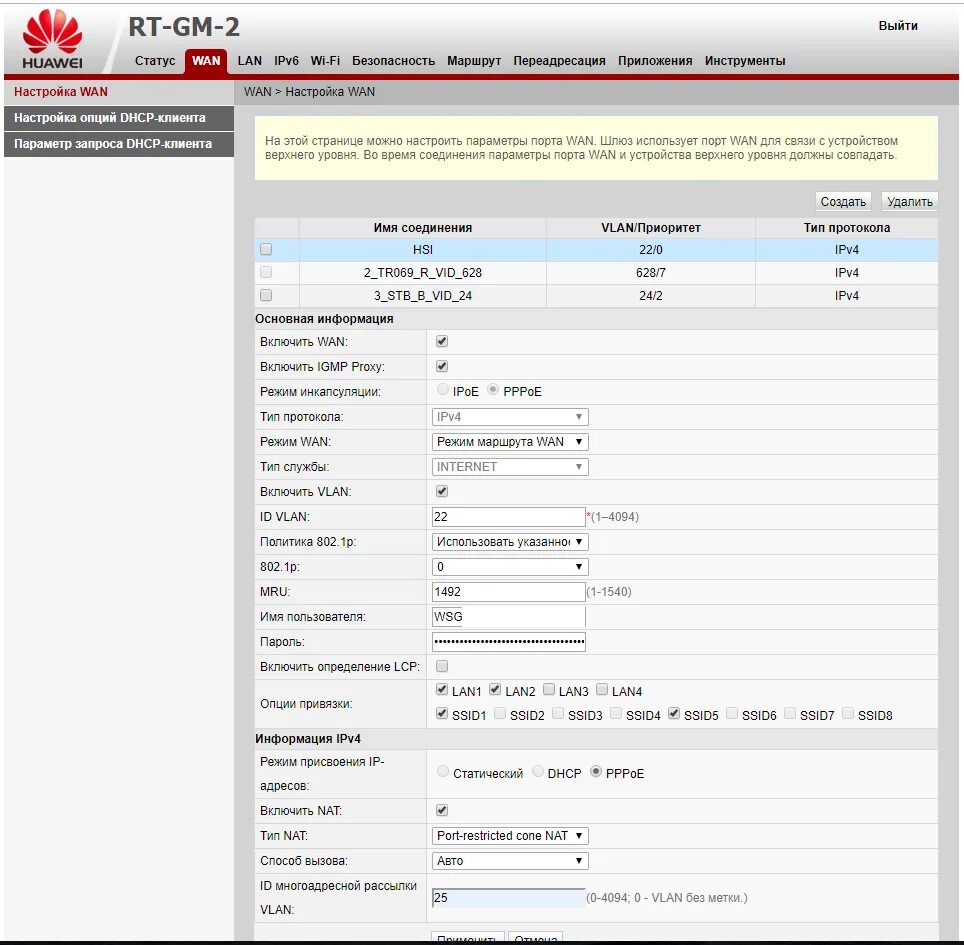Viewport: 964px width, 945px height.
Task: Toggle the SSID3 binding checkbox
Action: (x=558, y=713)
